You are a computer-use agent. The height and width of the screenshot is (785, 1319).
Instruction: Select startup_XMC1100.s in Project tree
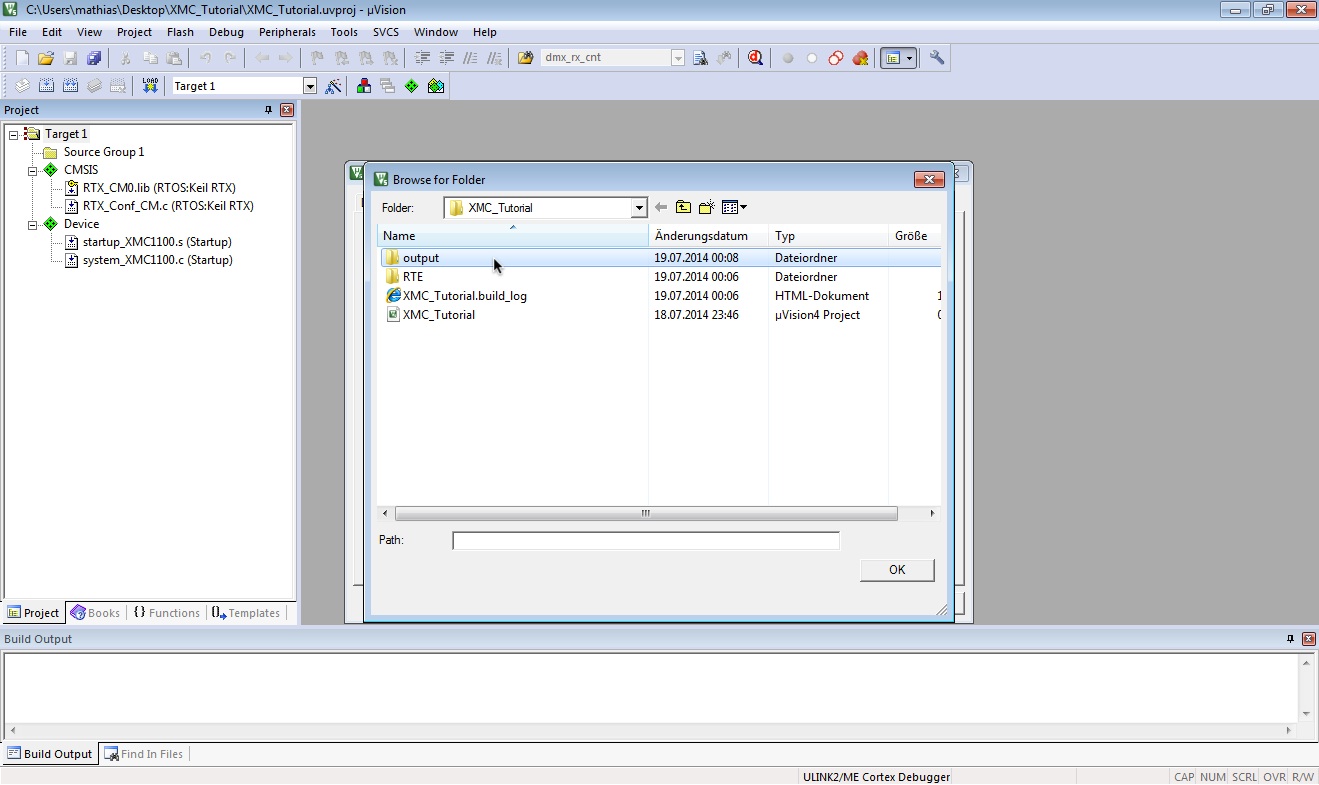[x=157, y=242]
